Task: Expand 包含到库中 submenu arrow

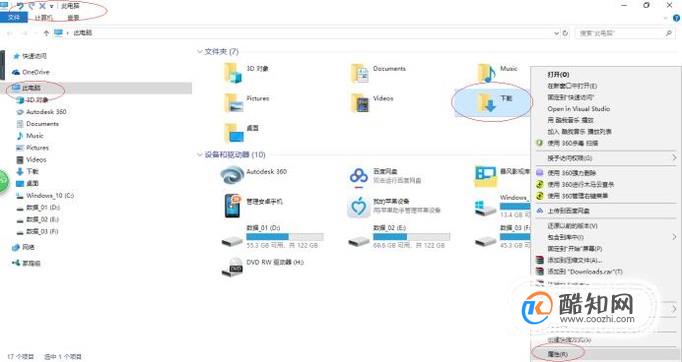Action: coord(674,237)
